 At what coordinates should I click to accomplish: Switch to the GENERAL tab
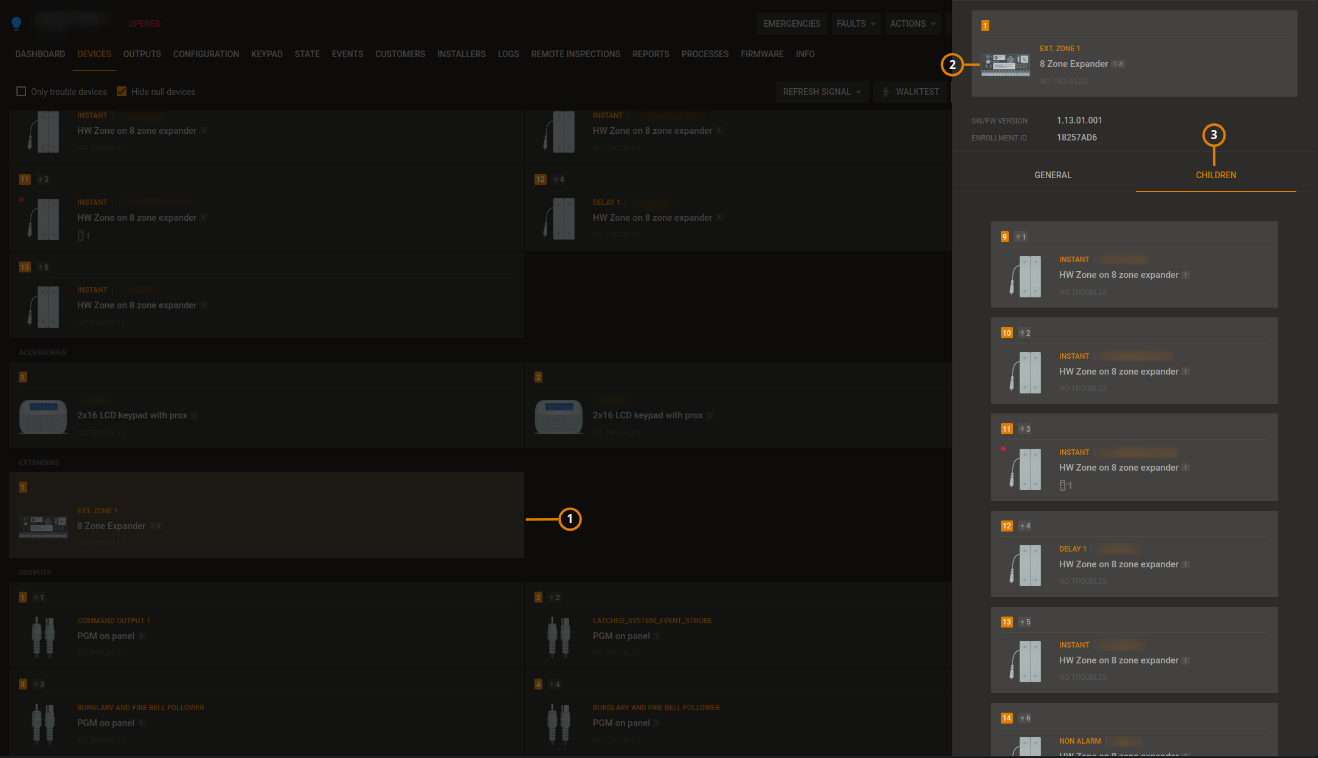[x=1052, y=174]
